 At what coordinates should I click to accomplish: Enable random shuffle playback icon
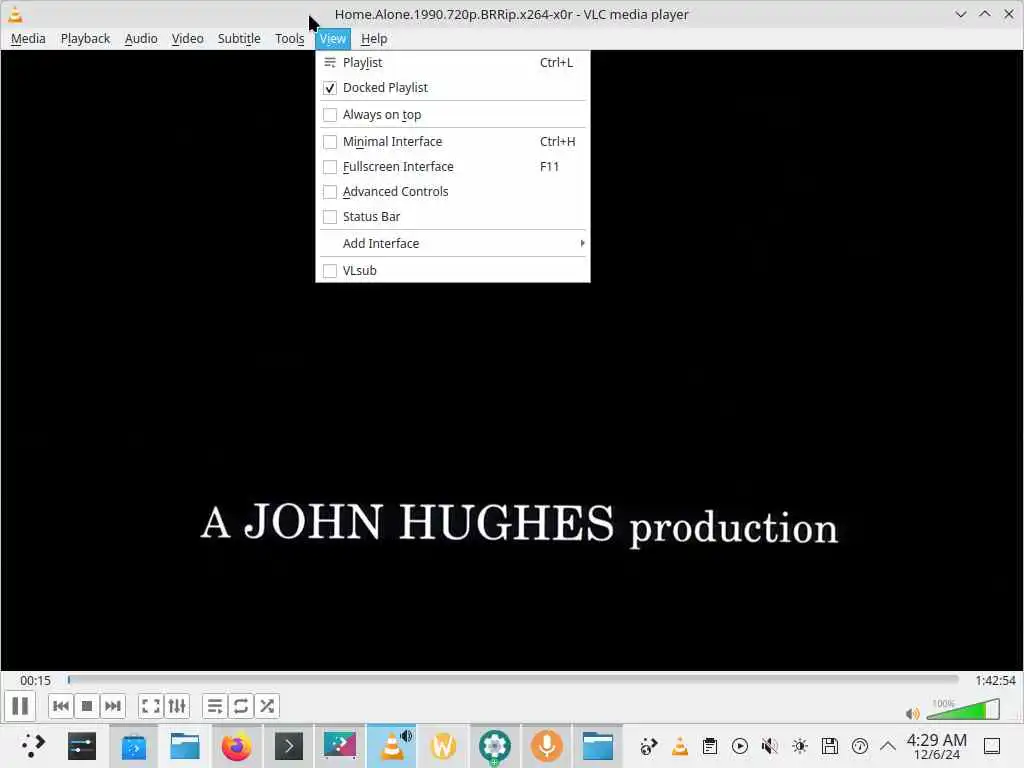pos(267,706)
